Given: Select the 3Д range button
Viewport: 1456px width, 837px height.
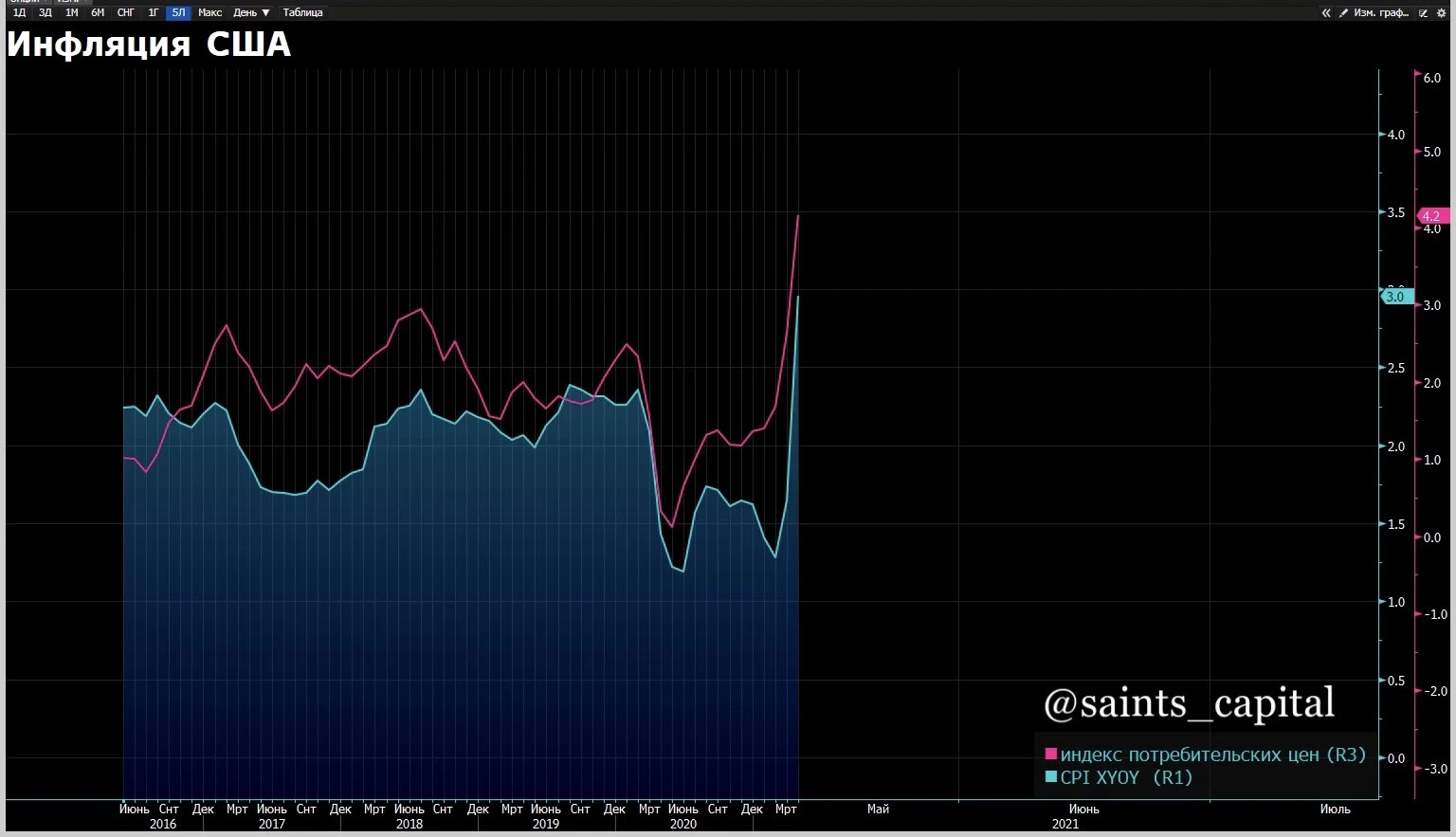Looking at the screenshot, I should pyautogui.click(x=45, y=12).
